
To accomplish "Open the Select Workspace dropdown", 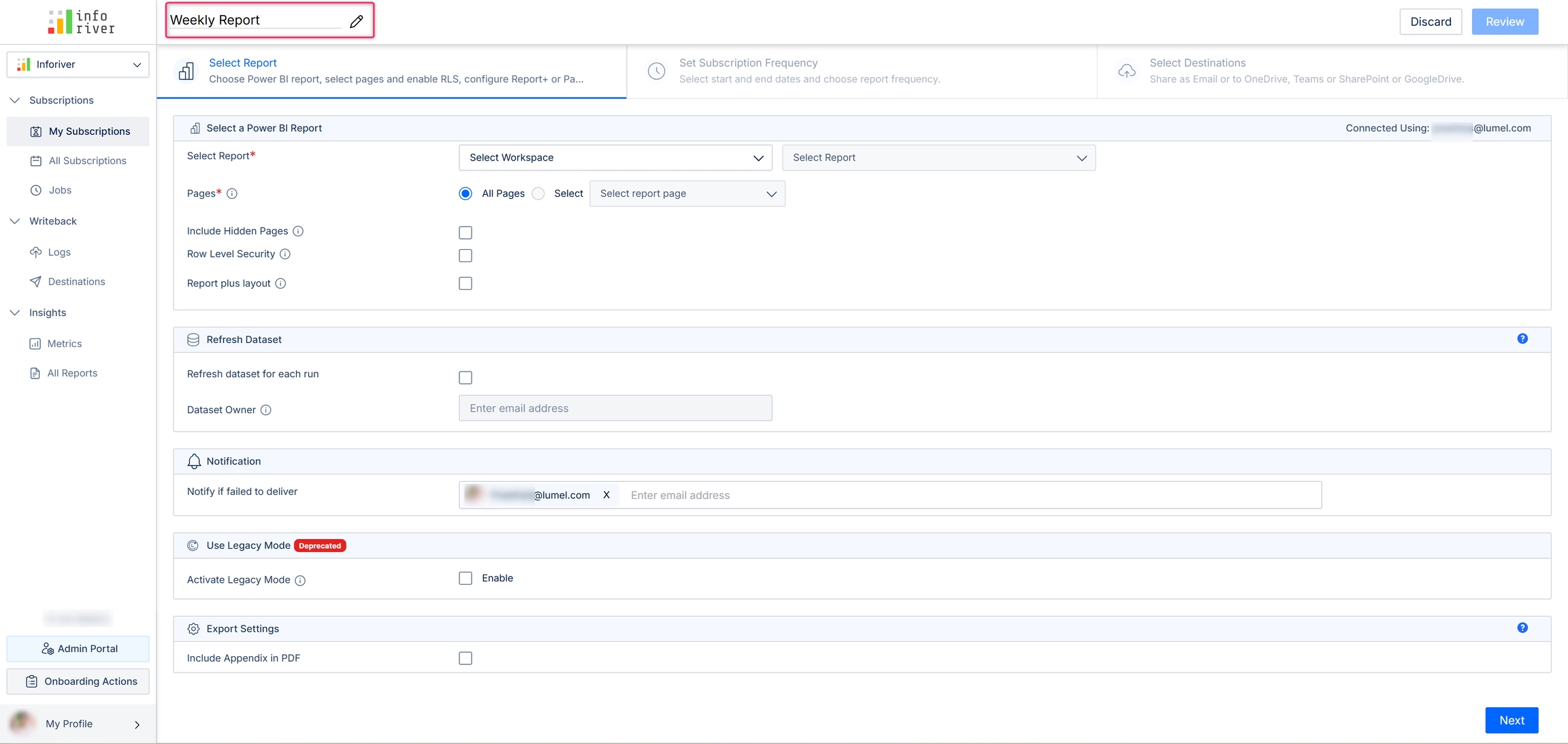I will click(615, 157).
